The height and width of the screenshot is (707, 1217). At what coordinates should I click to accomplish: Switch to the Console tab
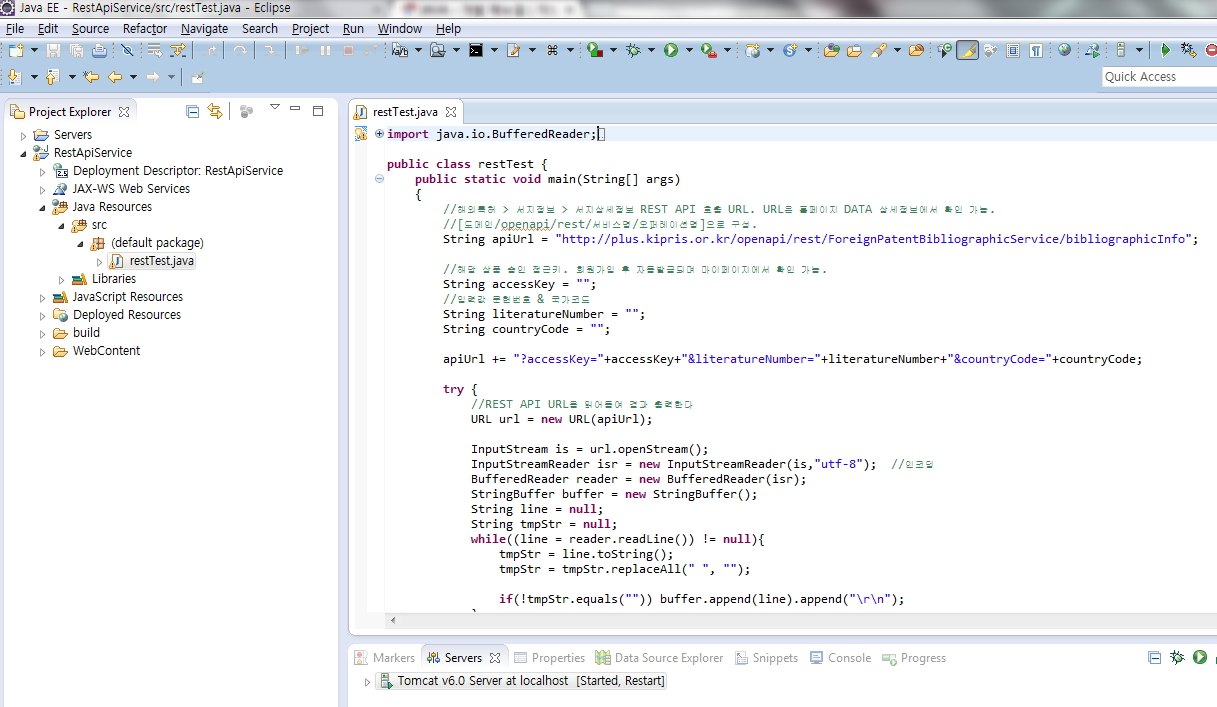pos(849,658)
